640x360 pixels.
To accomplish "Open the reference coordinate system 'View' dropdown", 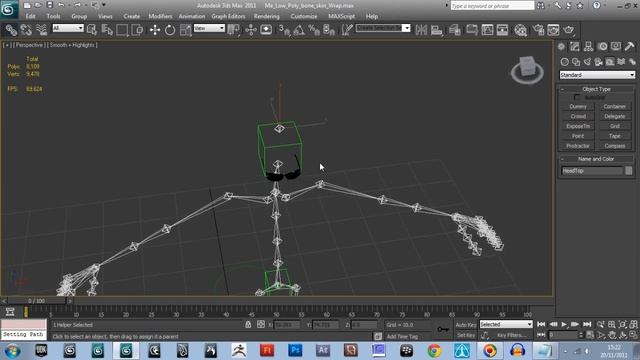I will click(209, 28).
